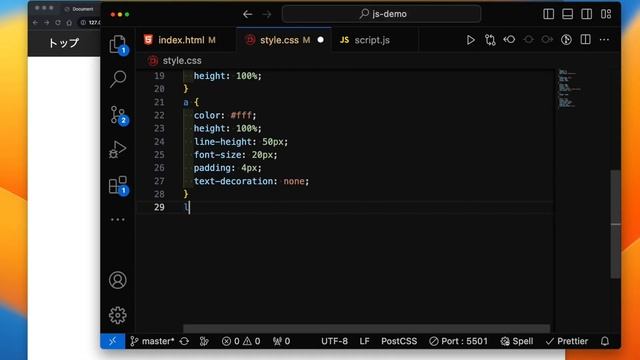Reload the page in browser window
The image size is (640, 360).
(x=58, y=22)
